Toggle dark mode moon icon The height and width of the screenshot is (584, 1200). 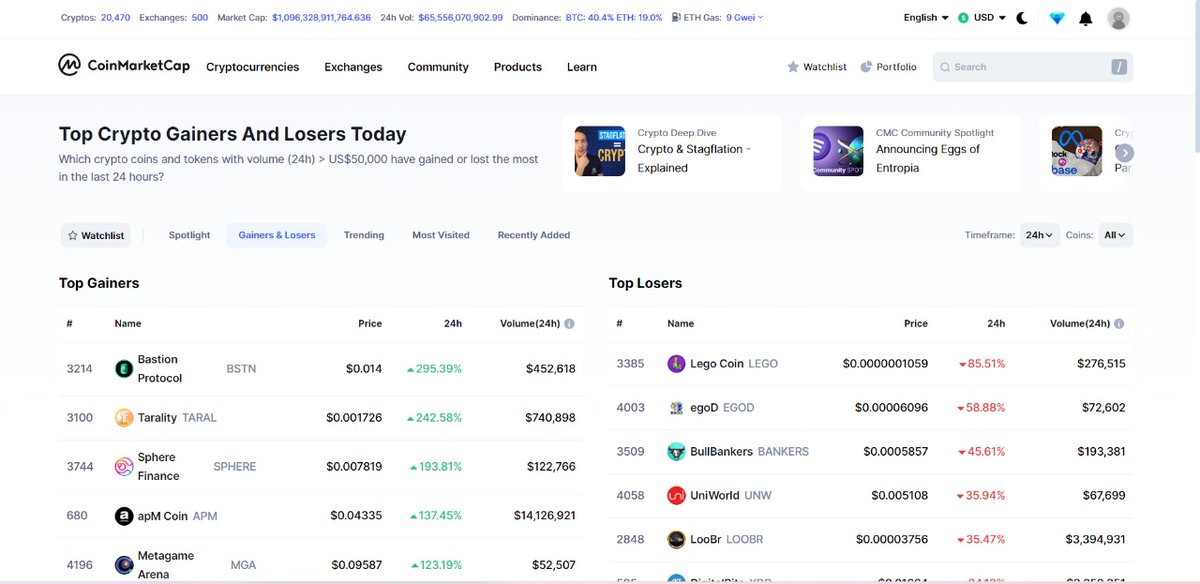(x=1022, y=18)
